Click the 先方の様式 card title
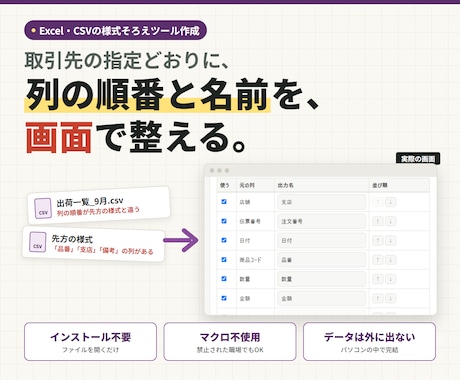The width and height of the screenshot is (460, 380). tap(72, 239)
